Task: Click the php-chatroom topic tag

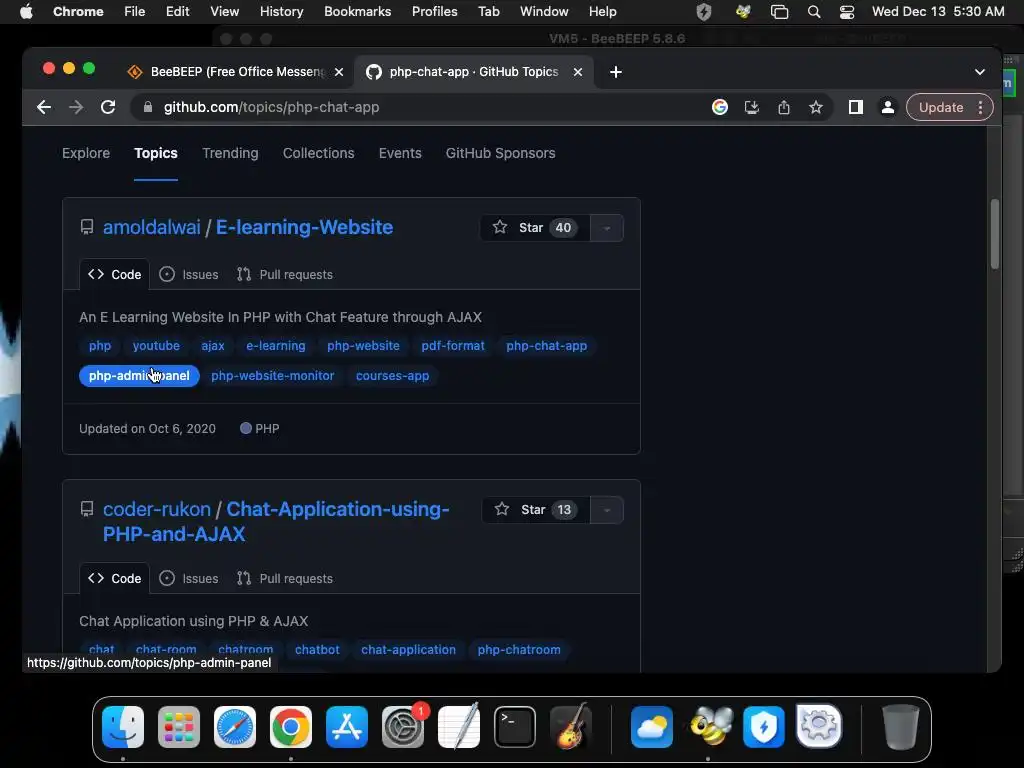Action: (x=519, y=650)
